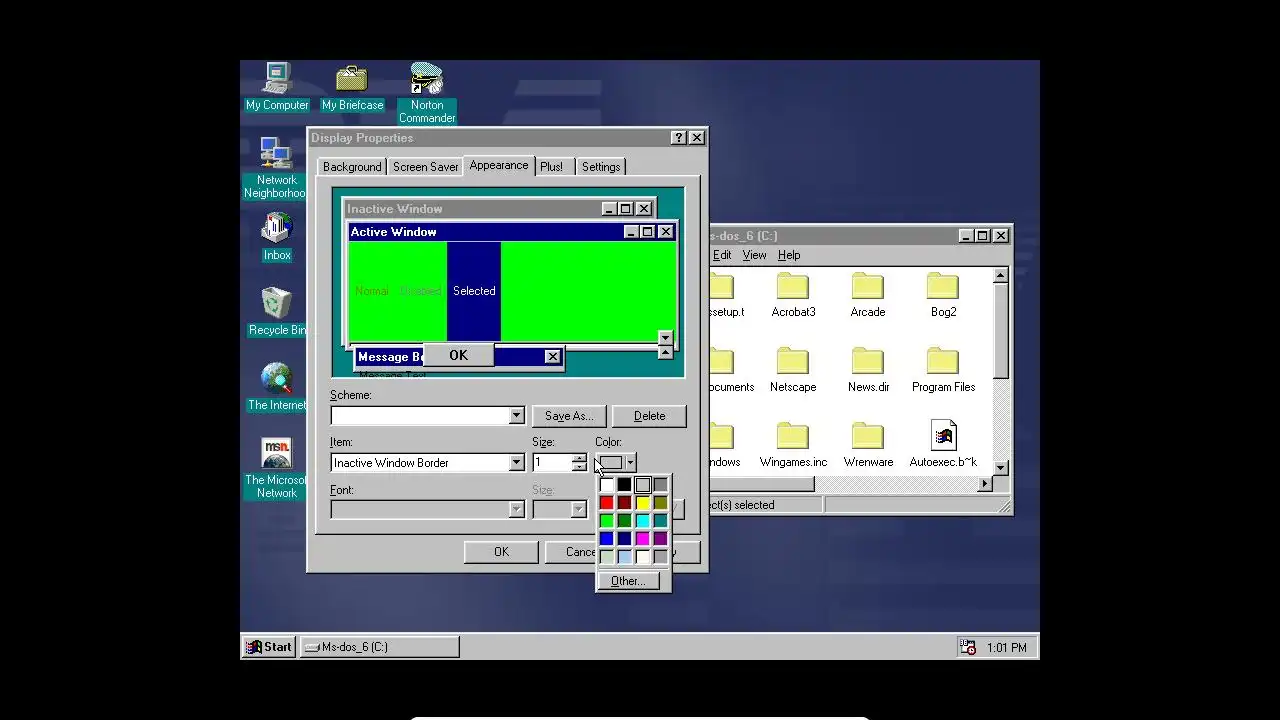Pick the bright red color swatch
Viewport: 1280px width, 720px height.
click(606, 503)
